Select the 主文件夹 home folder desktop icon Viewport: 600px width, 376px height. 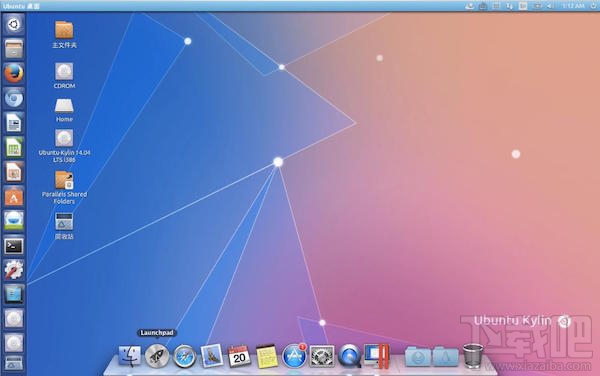click(x=64, y=34)
